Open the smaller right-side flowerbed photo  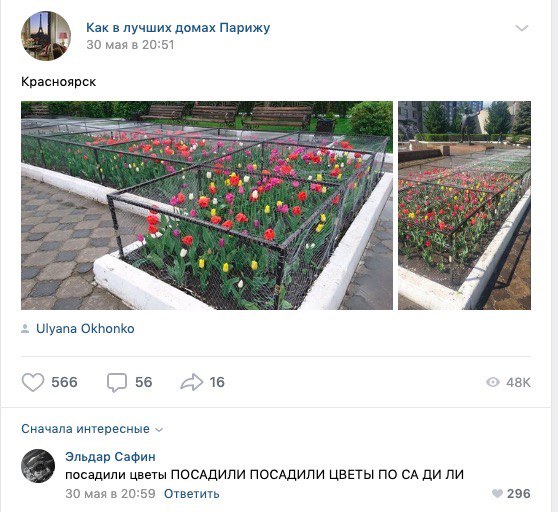coord(464,205)
